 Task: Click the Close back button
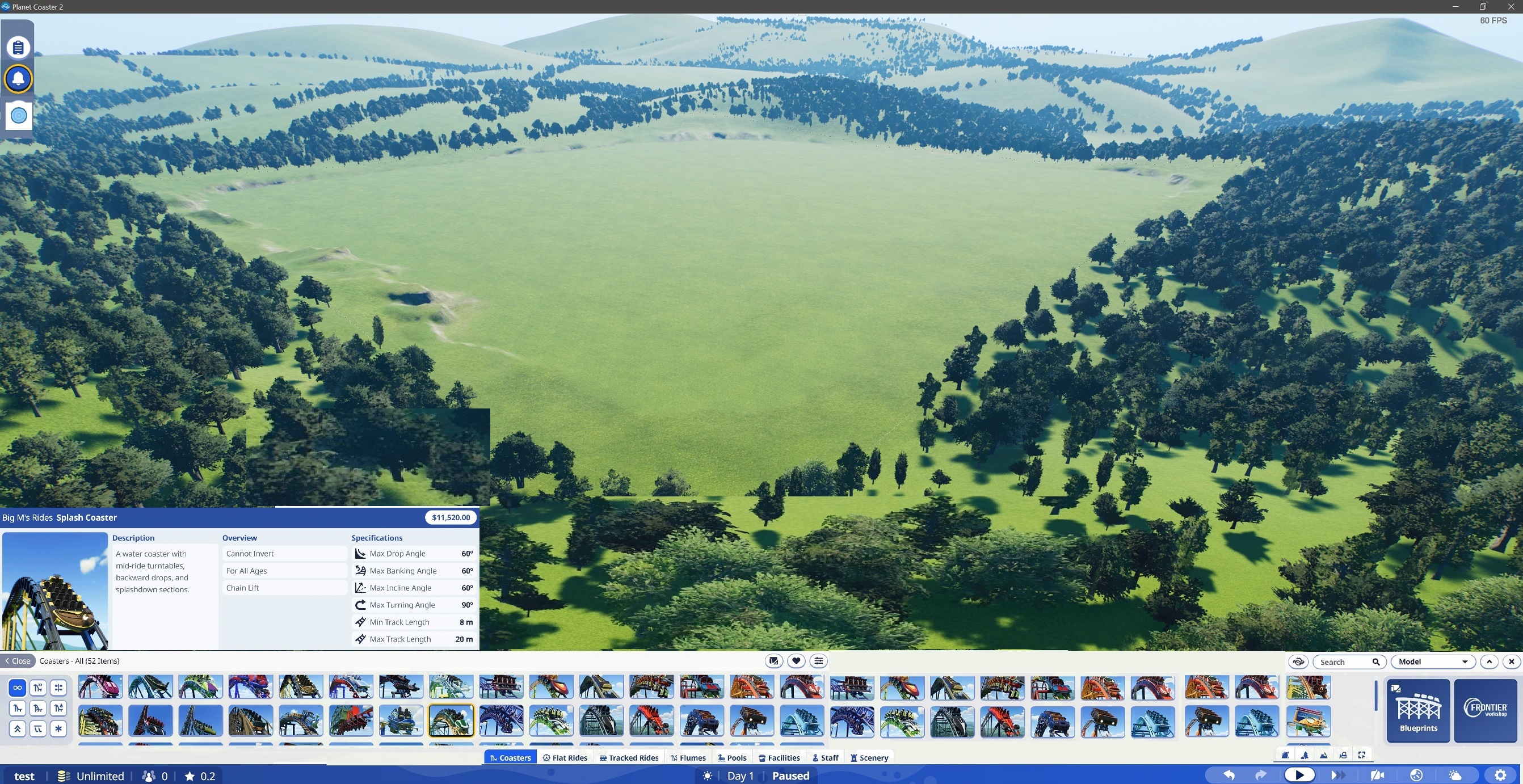click(18, 661)
